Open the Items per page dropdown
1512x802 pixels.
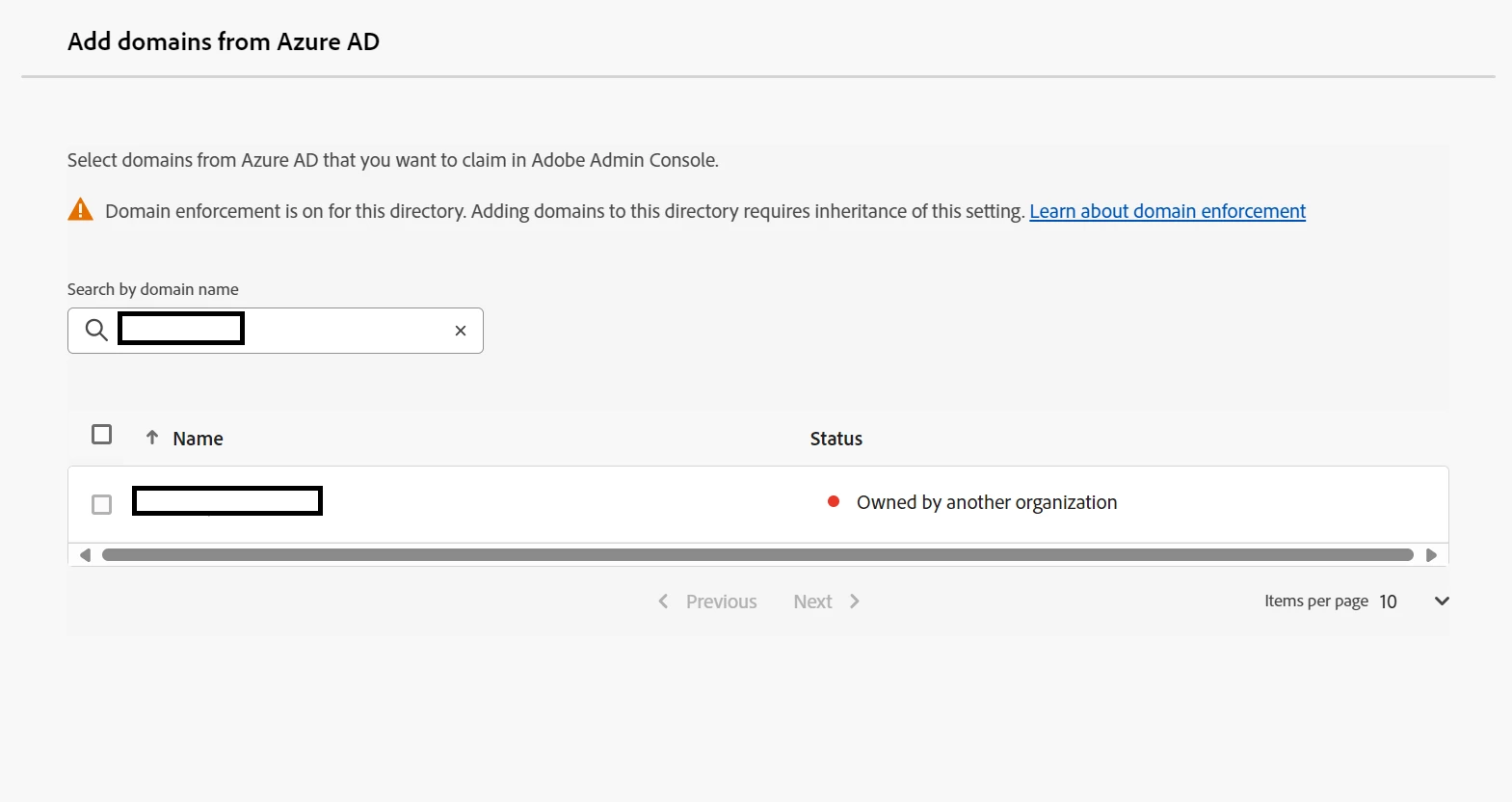[x=1442, y=601]
